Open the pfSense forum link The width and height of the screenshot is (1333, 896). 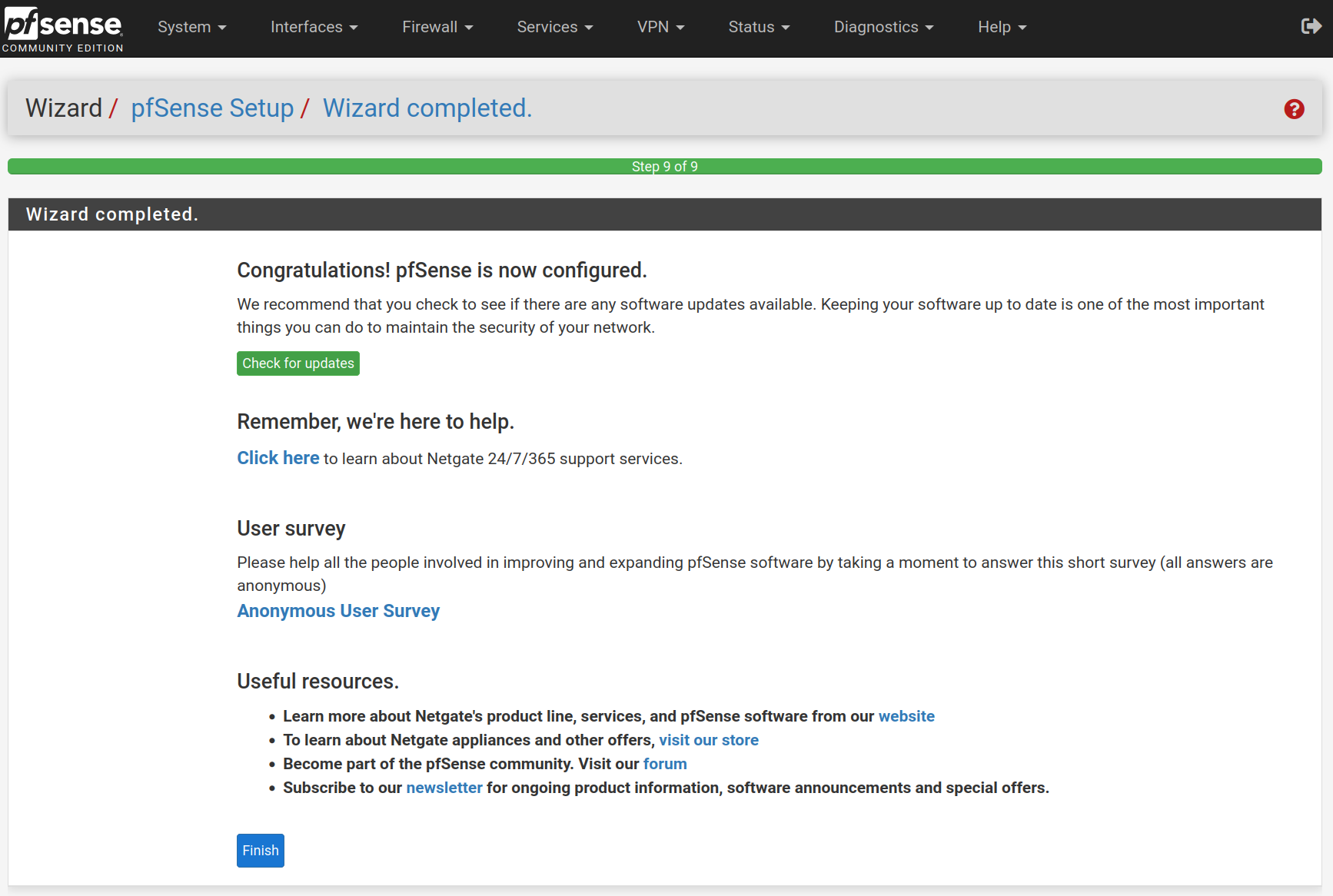[665, 764]
